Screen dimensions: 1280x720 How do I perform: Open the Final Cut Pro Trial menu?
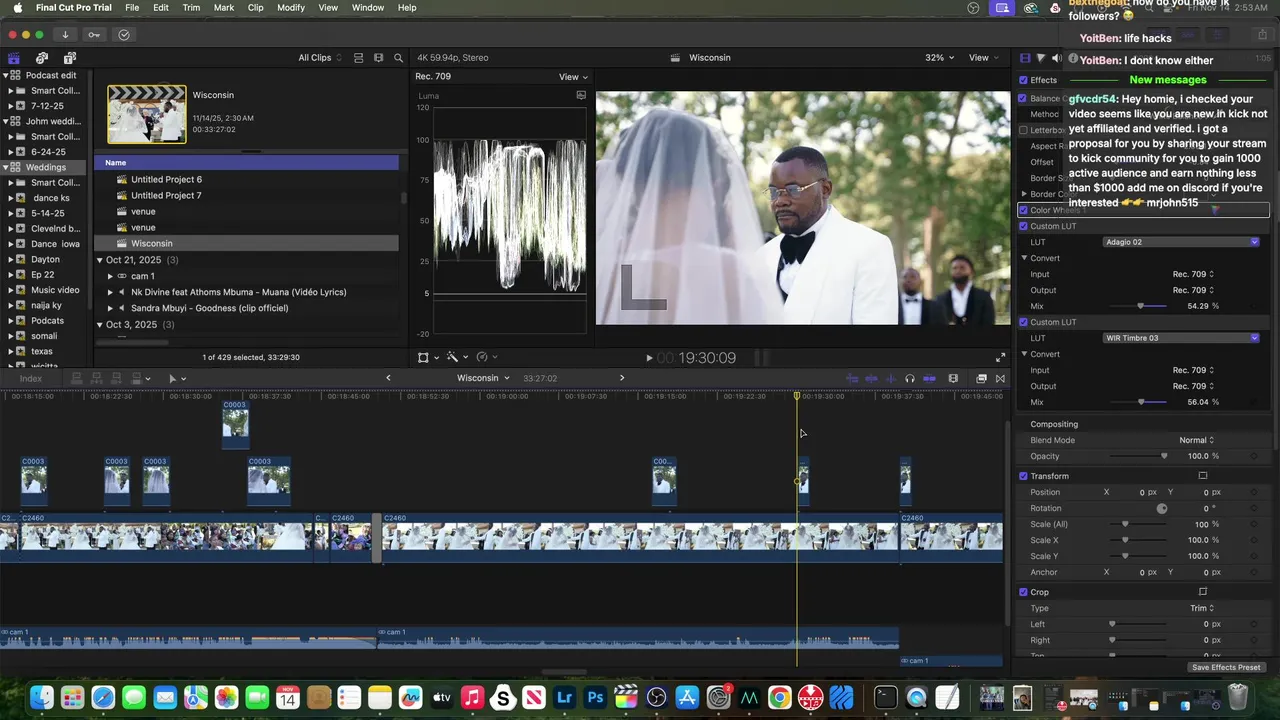tap(74, 8)
